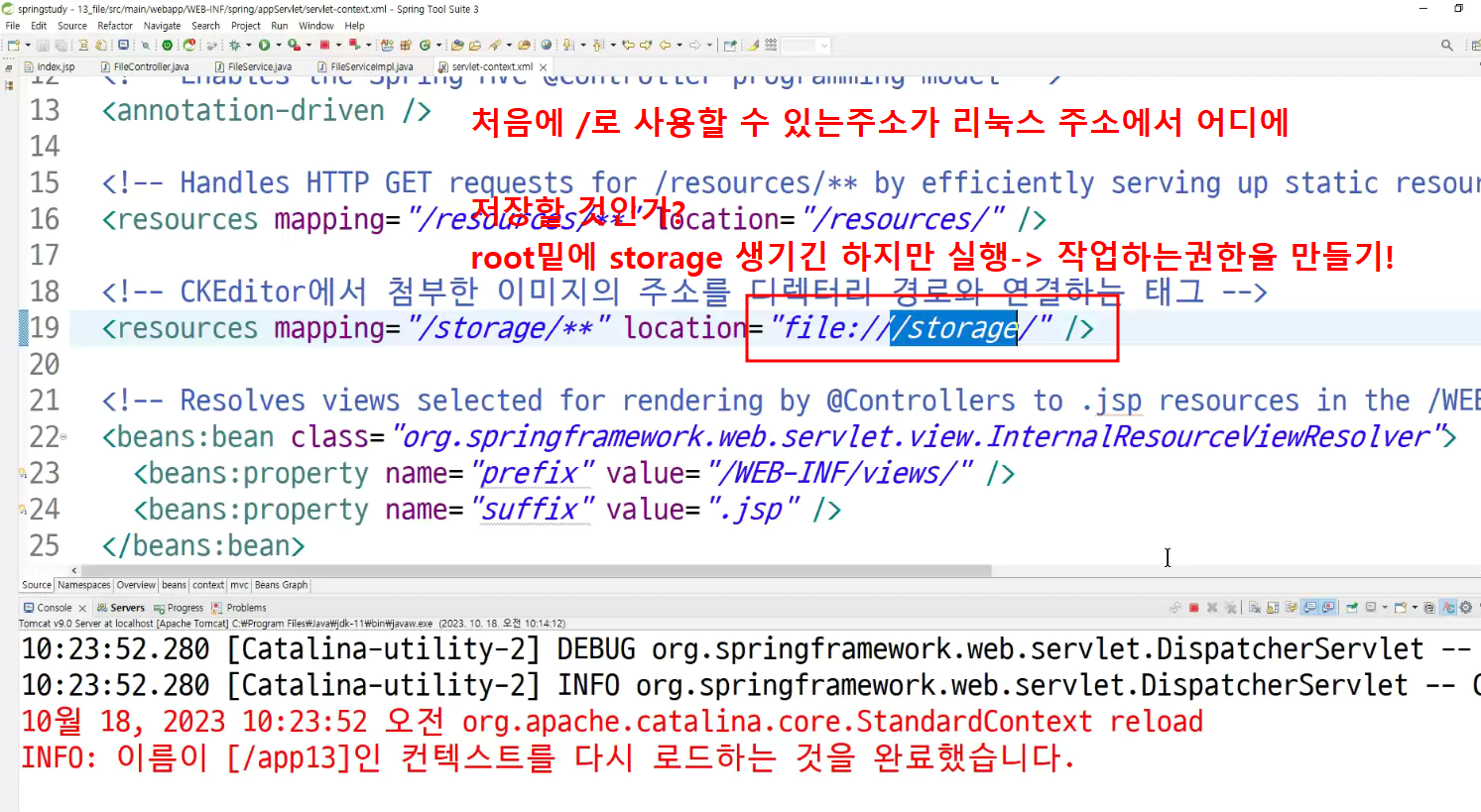Screen dimensions: 1481x812
Task: Close the servlet-context.xml editor tab
Action: tap(544, 66)
